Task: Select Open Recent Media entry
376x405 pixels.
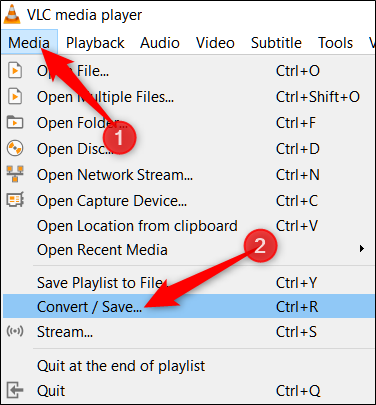Action: [x=188, y=250]
